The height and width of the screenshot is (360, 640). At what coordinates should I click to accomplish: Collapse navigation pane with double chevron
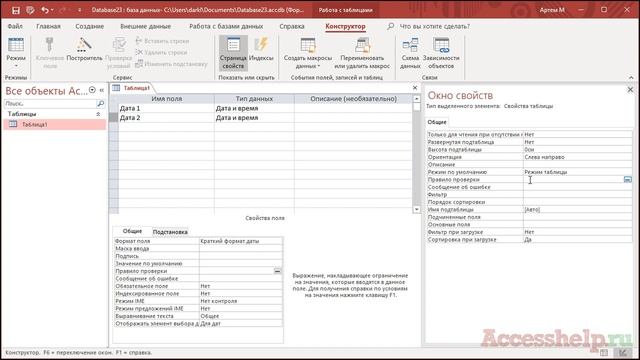[102, 90]
